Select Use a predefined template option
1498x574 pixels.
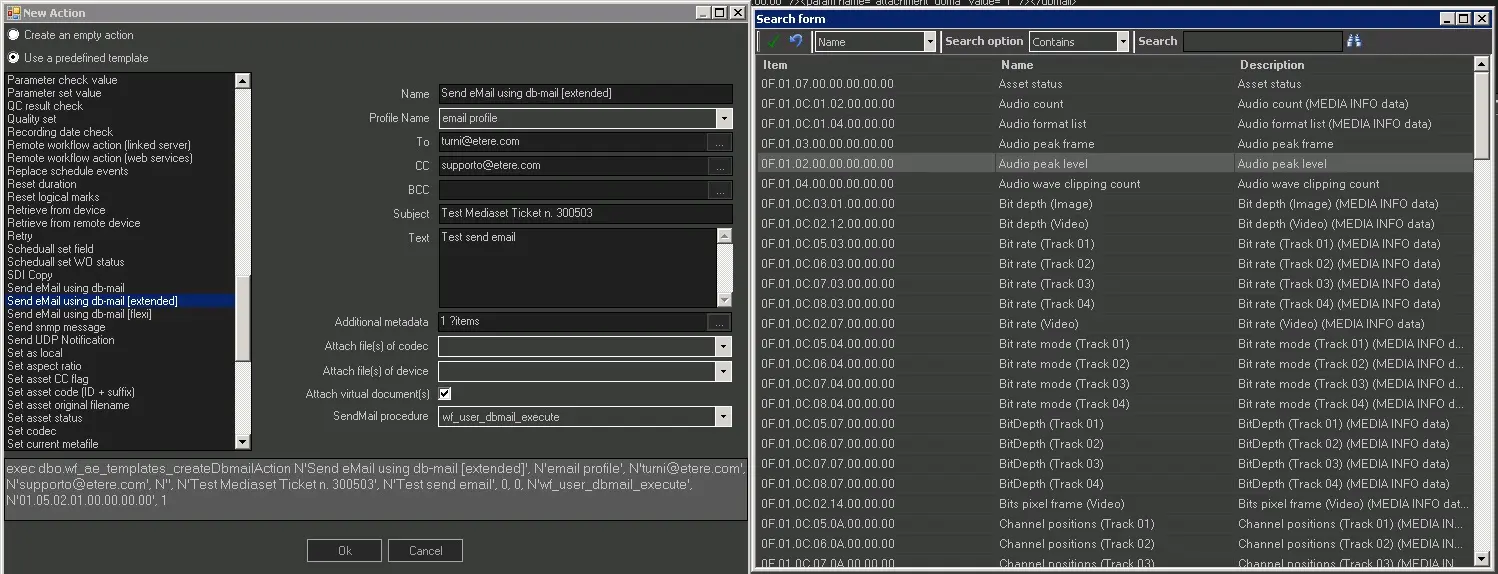coord(14,58)
